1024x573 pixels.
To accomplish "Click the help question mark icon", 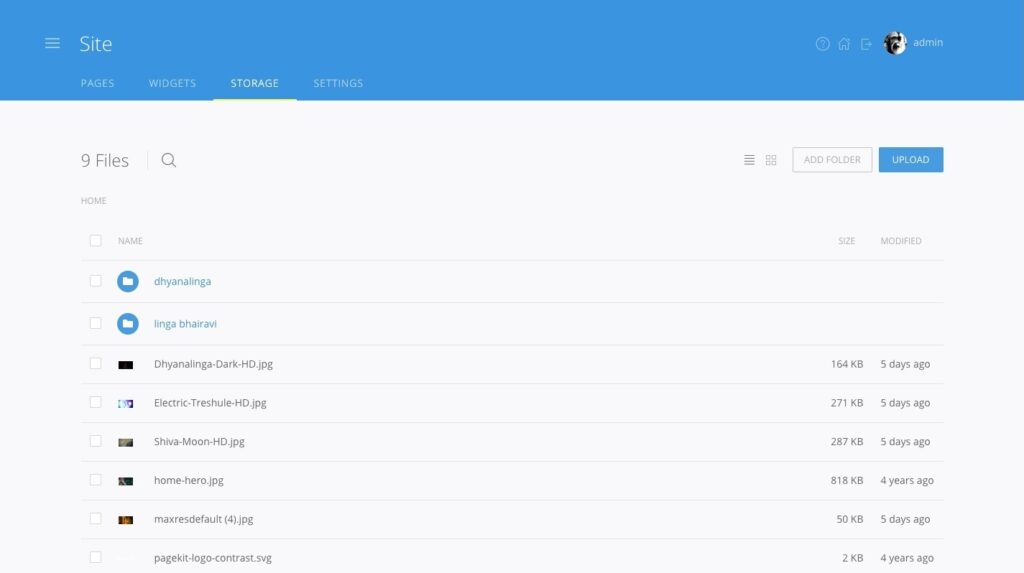I will pos(822,44).
